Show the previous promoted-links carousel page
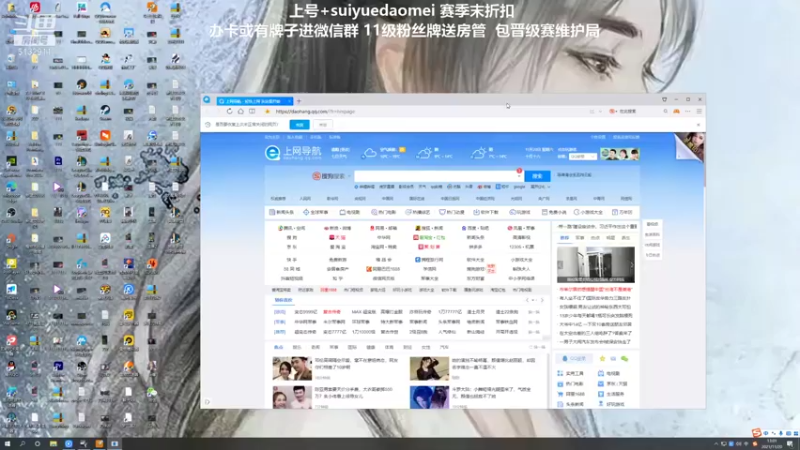The image size is (800, 450). (x=528, y=300)
